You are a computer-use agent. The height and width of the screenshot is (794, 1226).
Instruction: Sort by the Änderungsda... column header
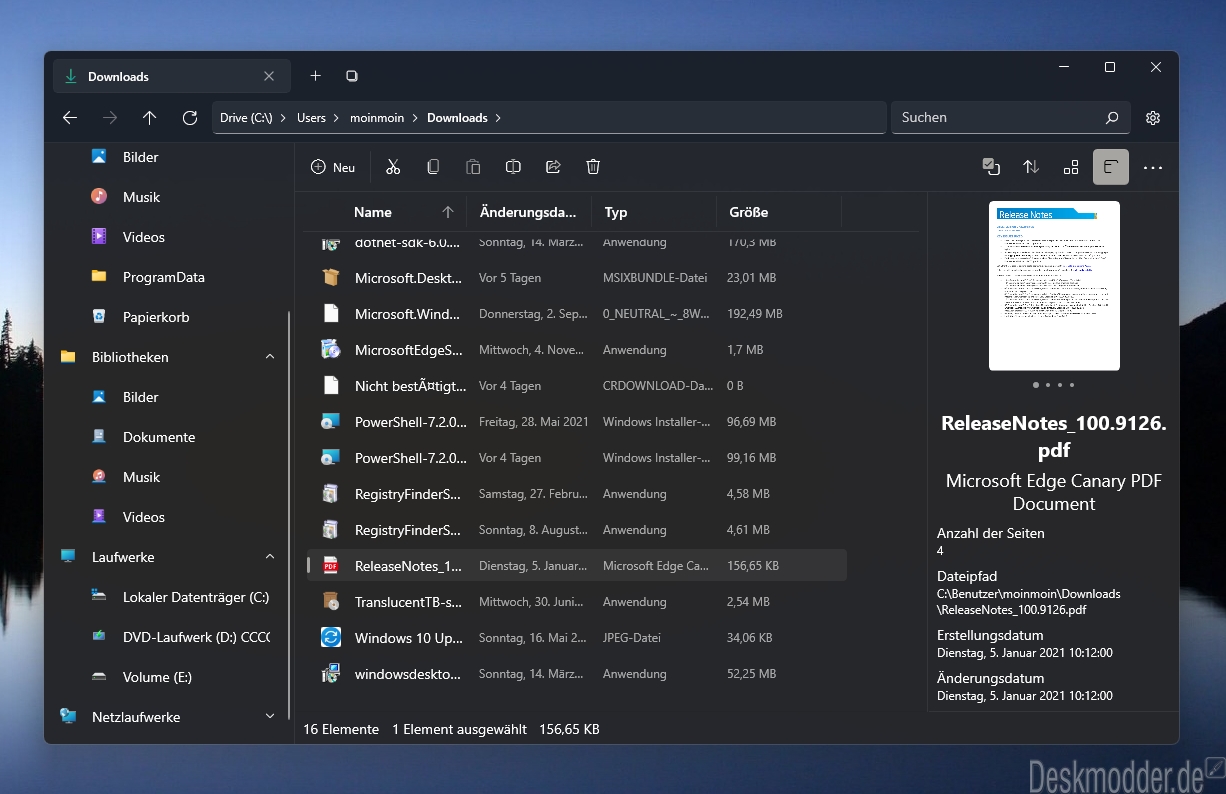tap(528, 212)
